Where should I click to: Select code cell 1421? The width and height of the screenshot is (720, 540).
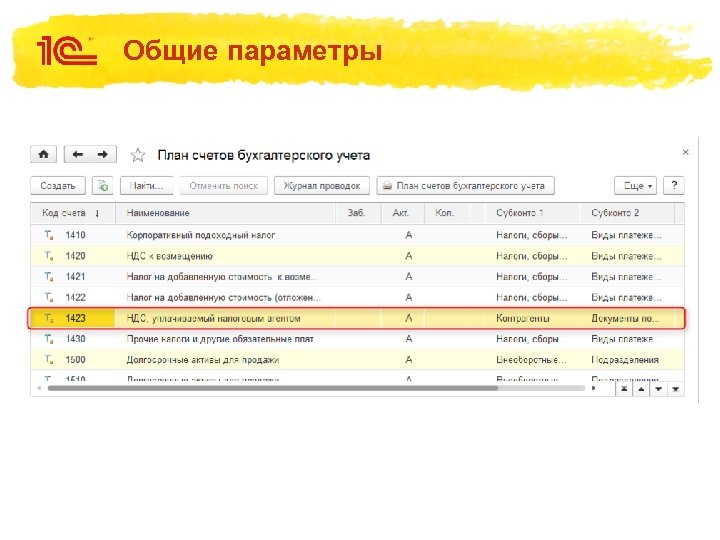(75, 276)
